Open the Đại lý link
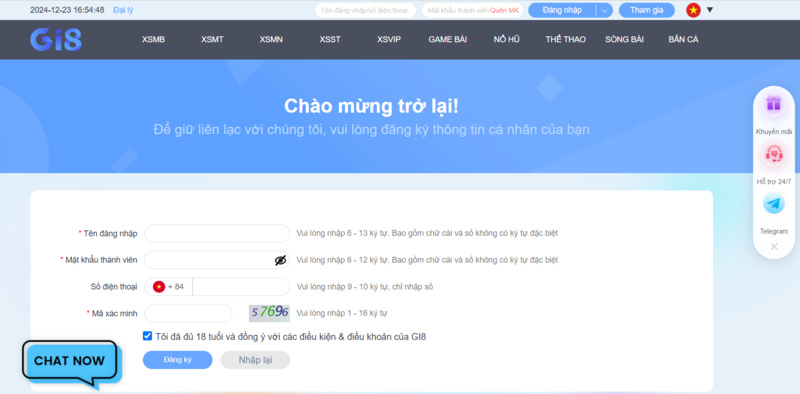The width and height of the screenshot is (800, 394). click(x=123, y=10)
